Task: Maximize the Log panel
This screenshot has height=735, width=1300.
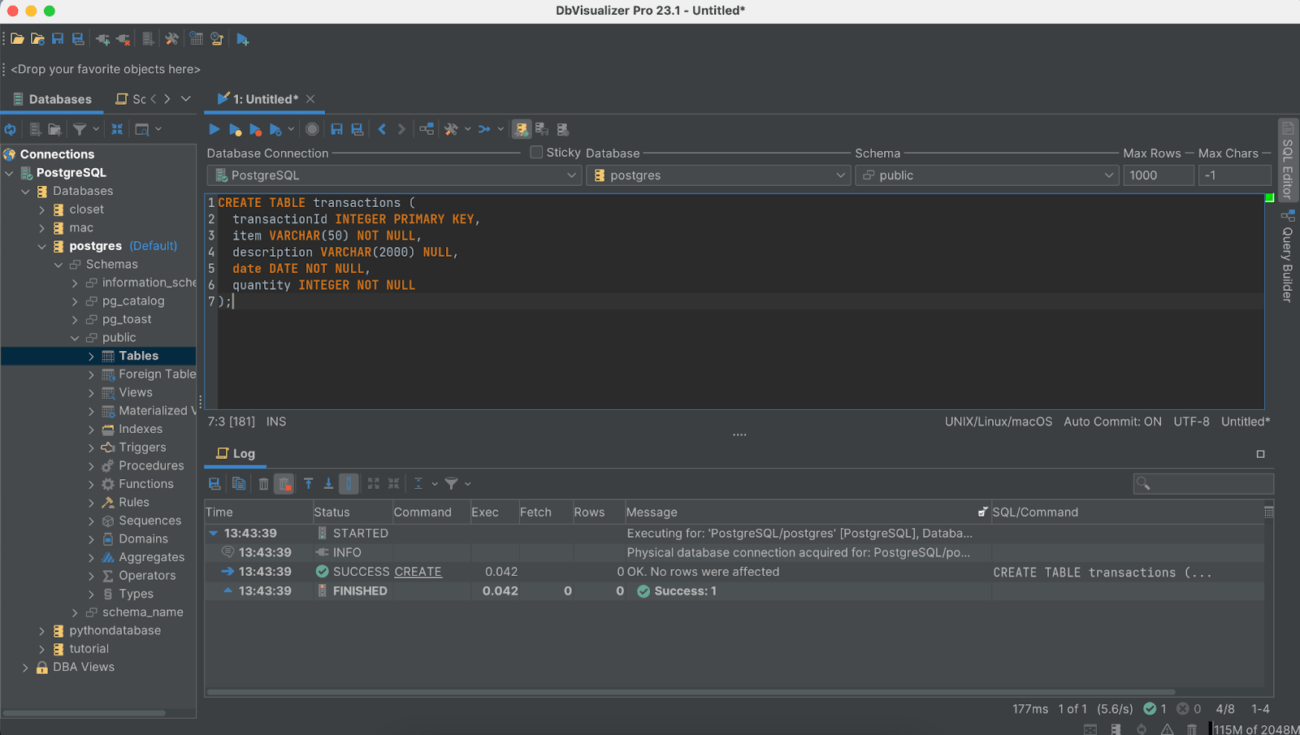Action: pyautogui.click(x=1262, y=453)
